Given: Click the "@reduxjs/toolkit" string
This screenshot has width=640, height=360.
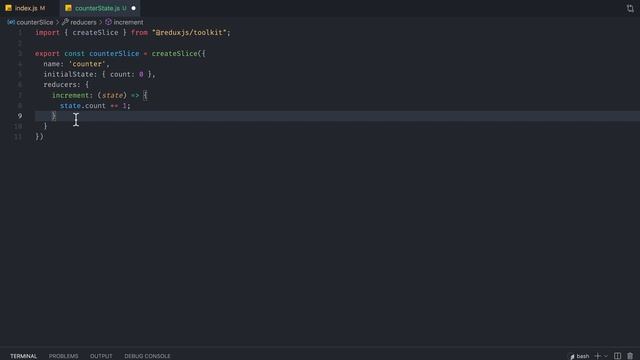Looking at the screenshot, I should (x=189, y=33).
